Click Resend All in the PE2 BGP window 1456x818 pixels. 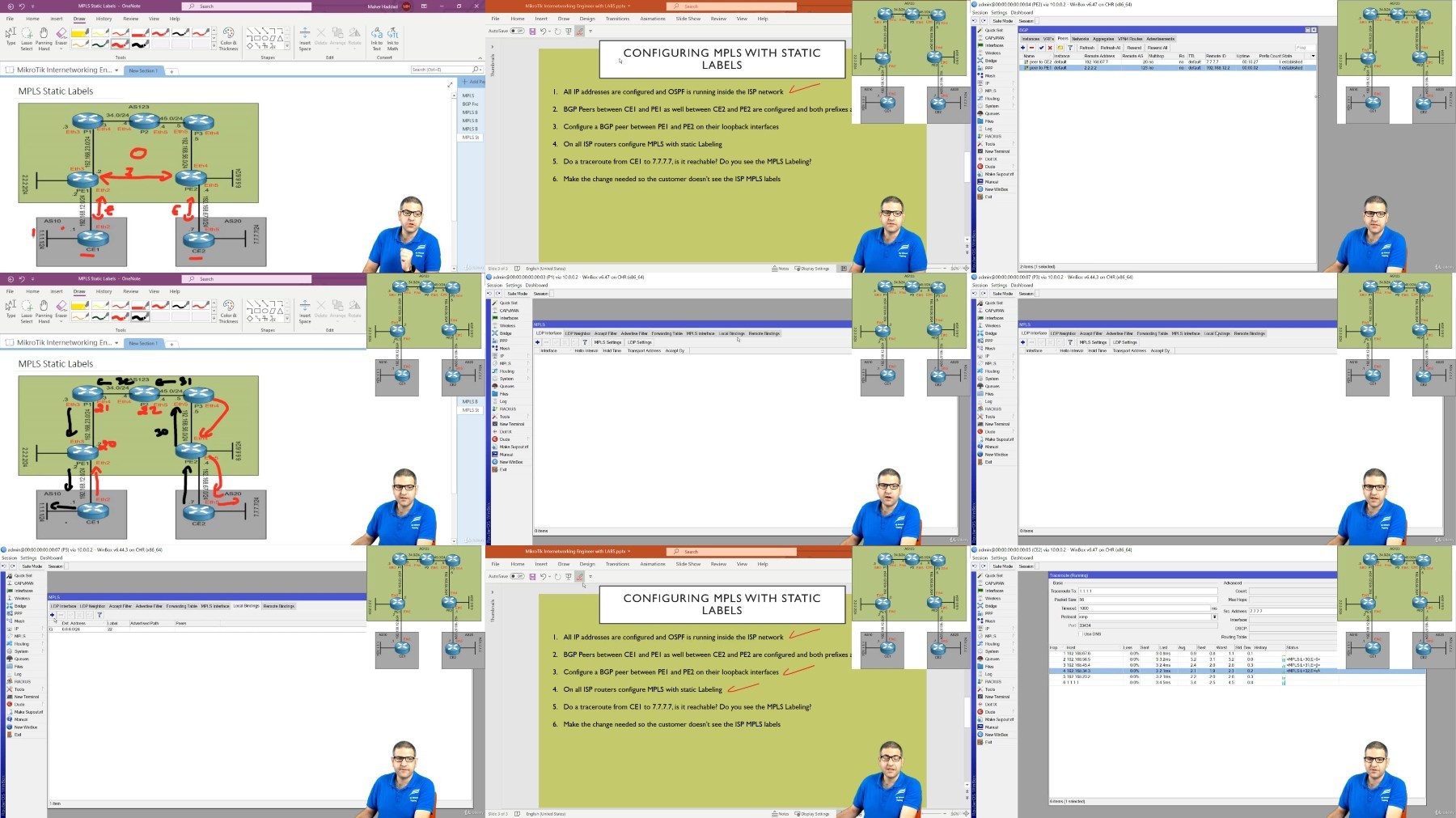point(1158,48)
